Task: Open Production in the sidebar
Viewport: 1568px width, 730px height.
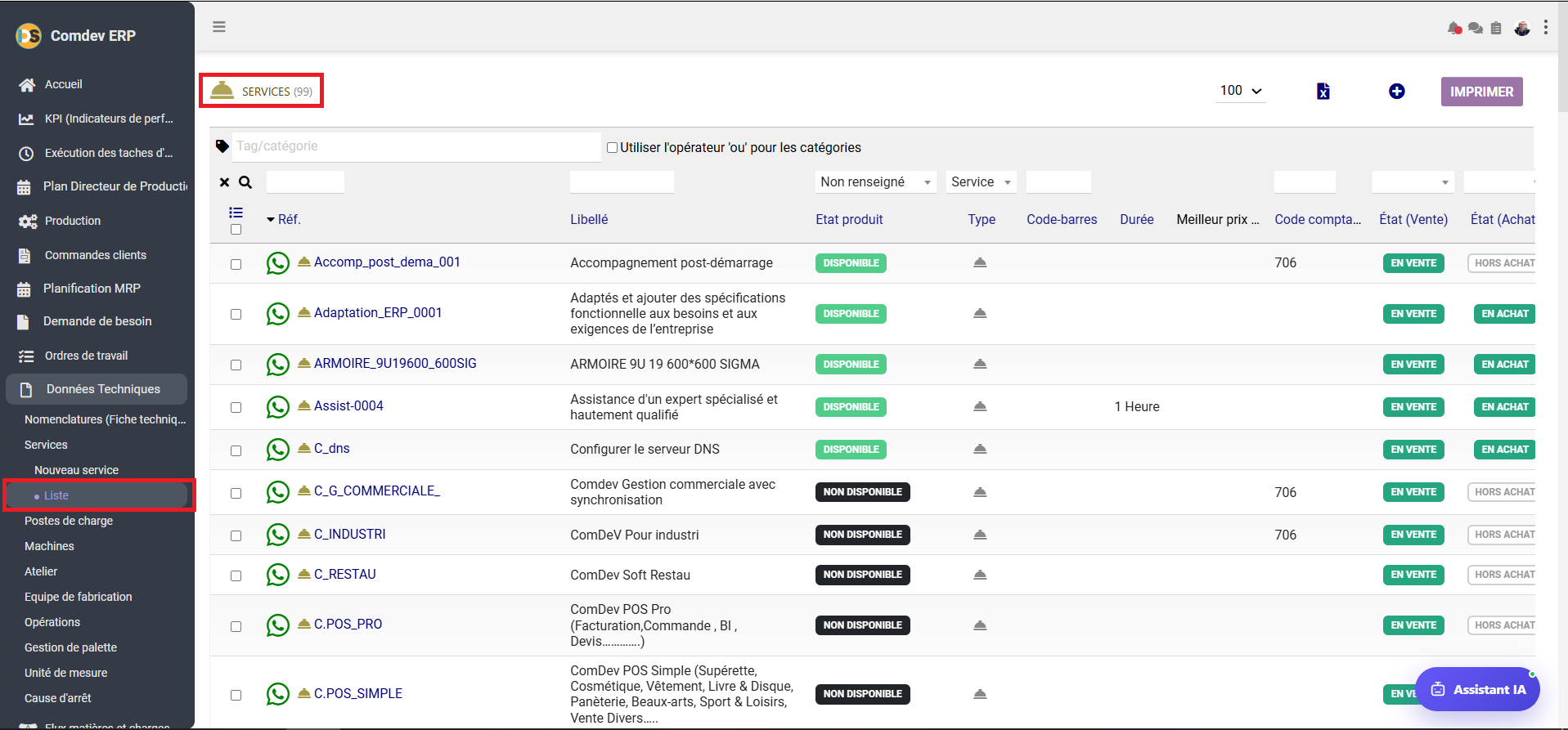Action: [x=73, y=221]
